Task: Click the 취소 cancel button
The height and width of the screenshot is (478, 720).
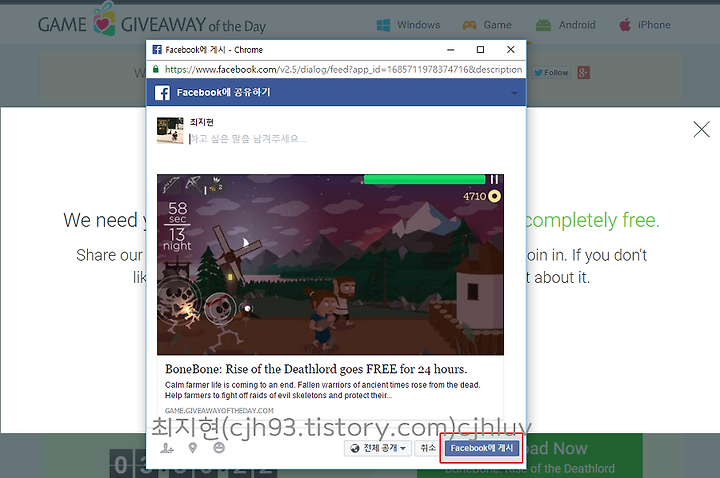Action: coord(428,448)
